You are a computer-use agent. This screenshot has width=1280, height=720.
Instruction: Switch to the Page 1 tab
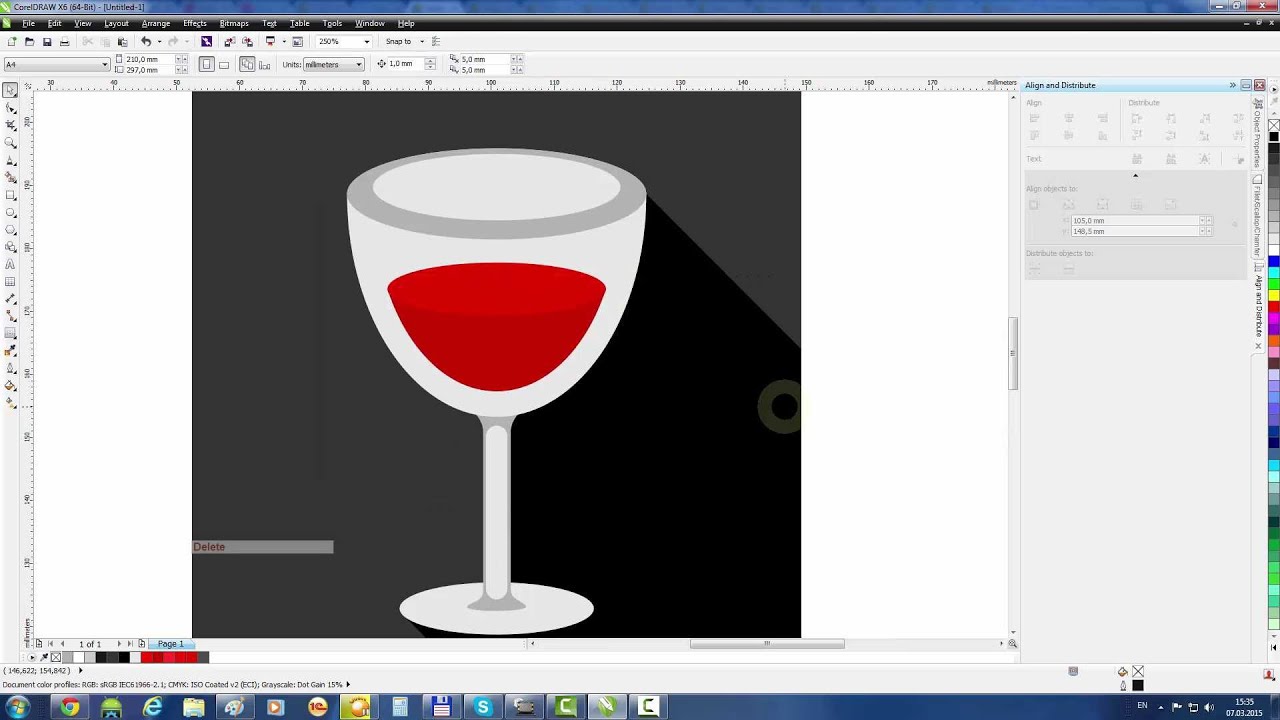click(x=170, y=644)
